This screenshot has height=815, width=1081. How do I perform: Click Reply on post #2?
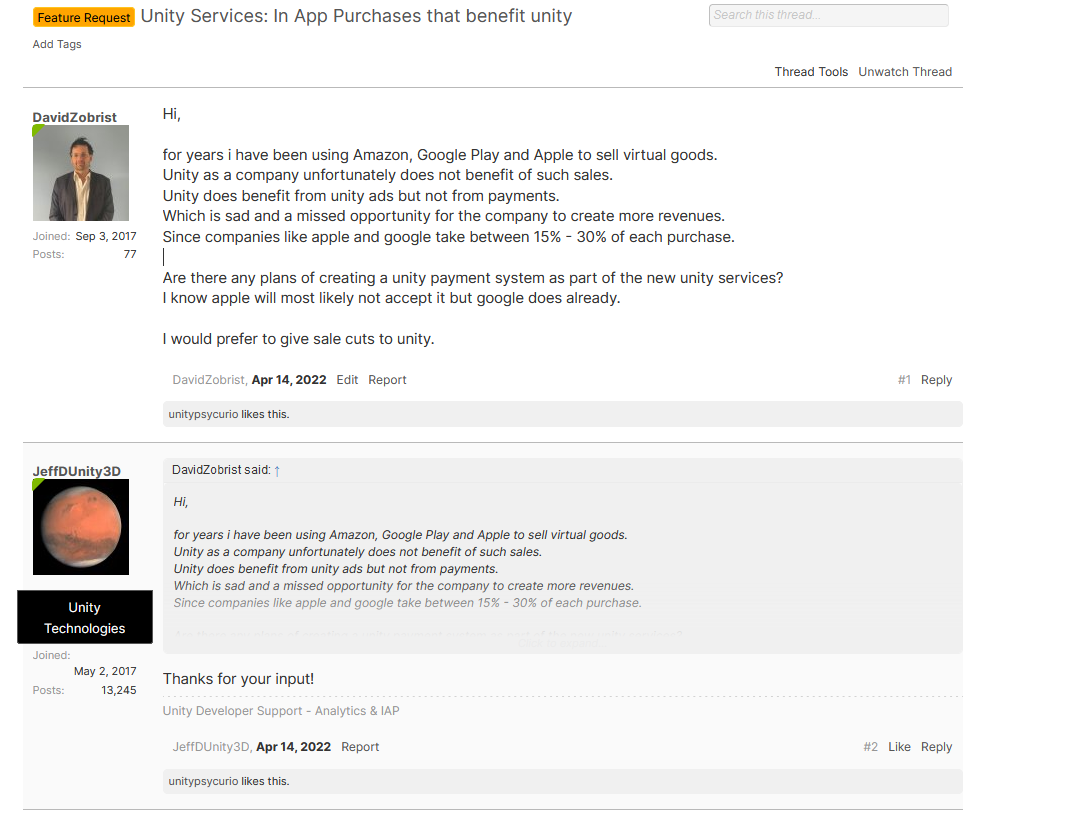tap(936, 747)
